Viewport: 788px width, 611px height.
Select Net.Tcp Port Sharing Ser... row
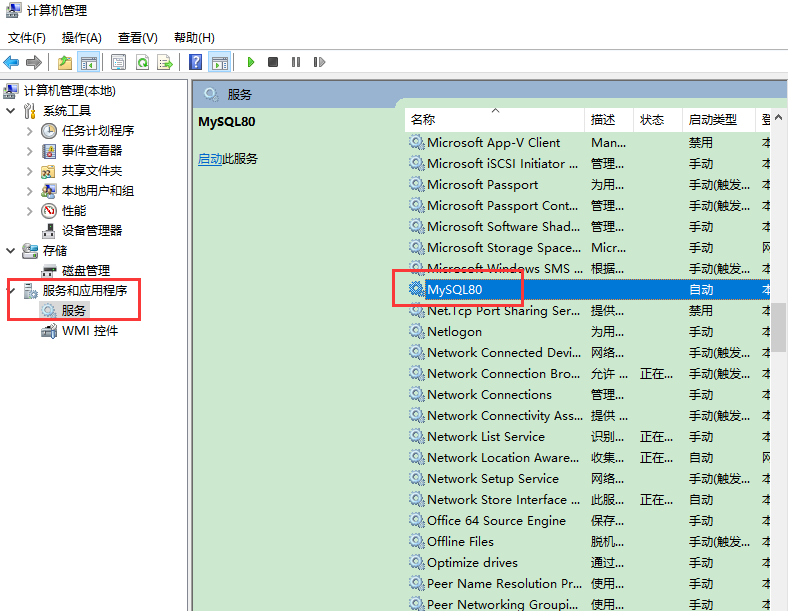588,311
